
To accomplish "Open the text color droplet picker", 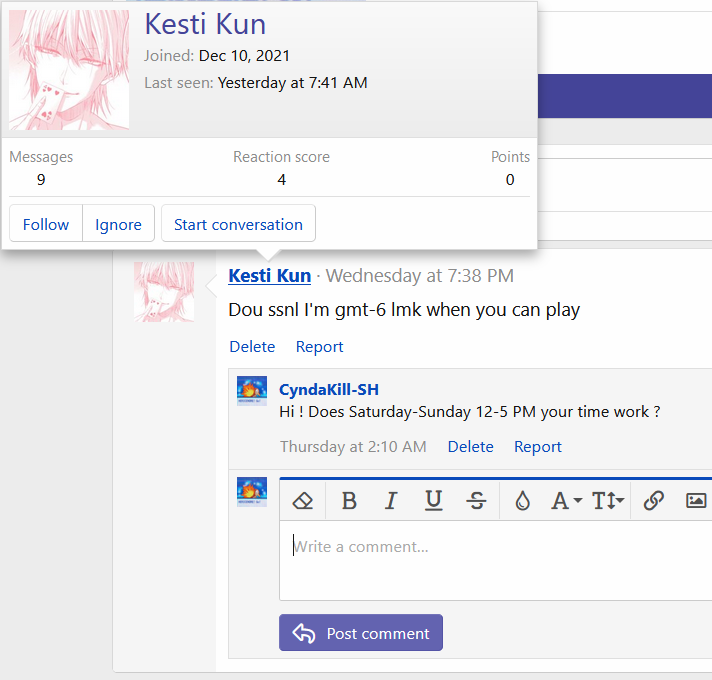I will (x=522, y=501).
